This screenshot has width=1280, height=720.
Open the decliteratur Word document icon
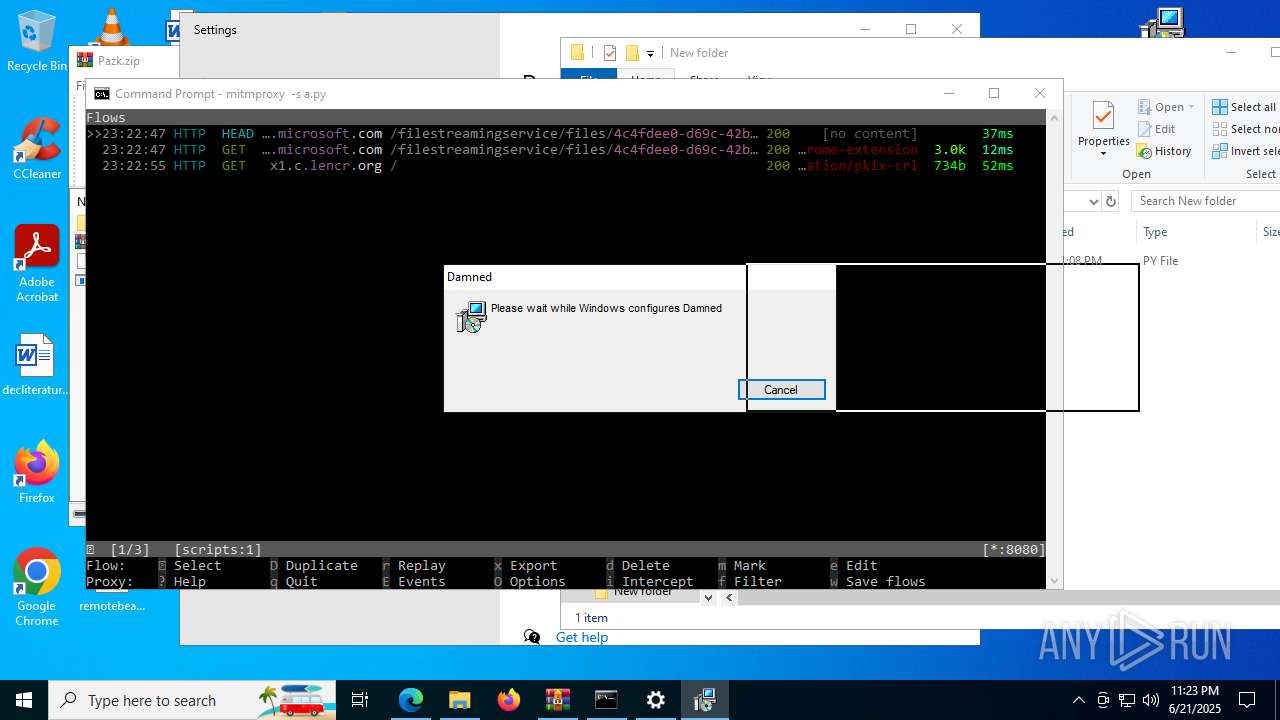click(36, 365)
